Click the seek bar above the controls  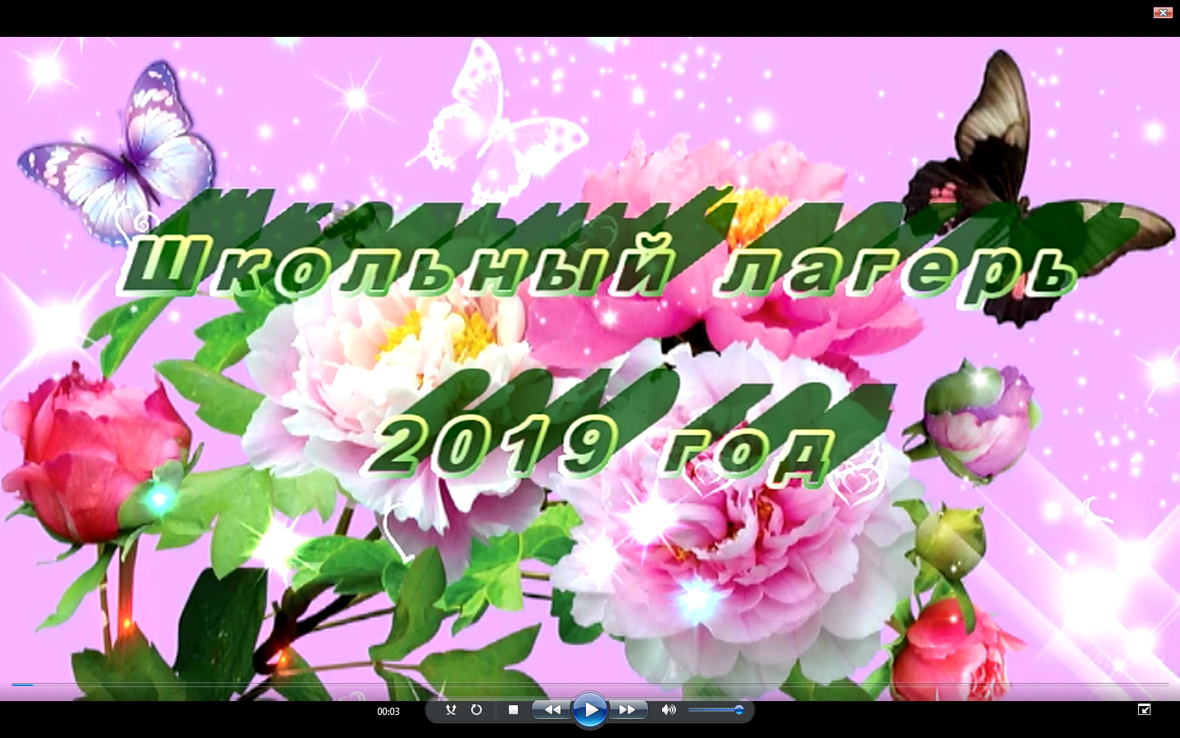[x=590, y=685]
